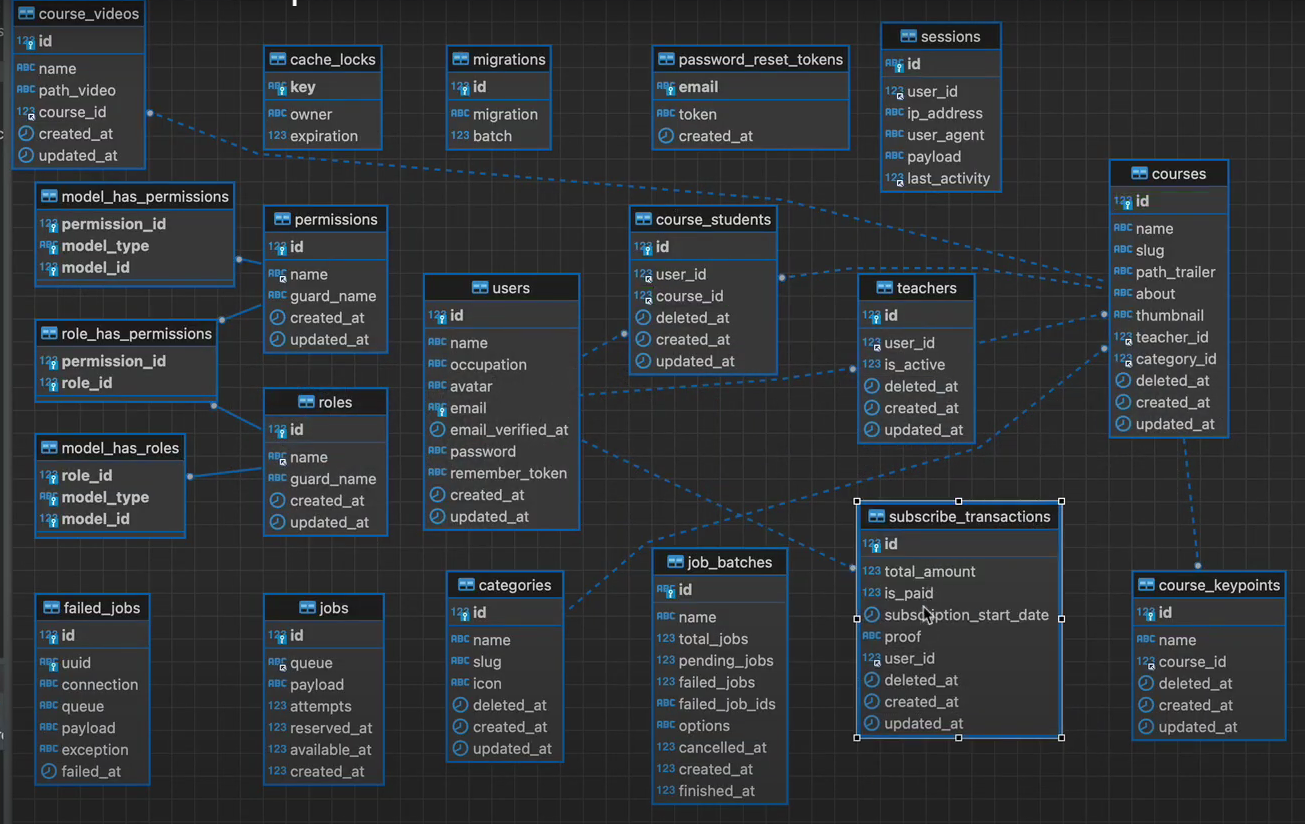1305x824 pixels.
Task: Select the permission_id column in role_has_permissions
Action: tap(114, 361)
